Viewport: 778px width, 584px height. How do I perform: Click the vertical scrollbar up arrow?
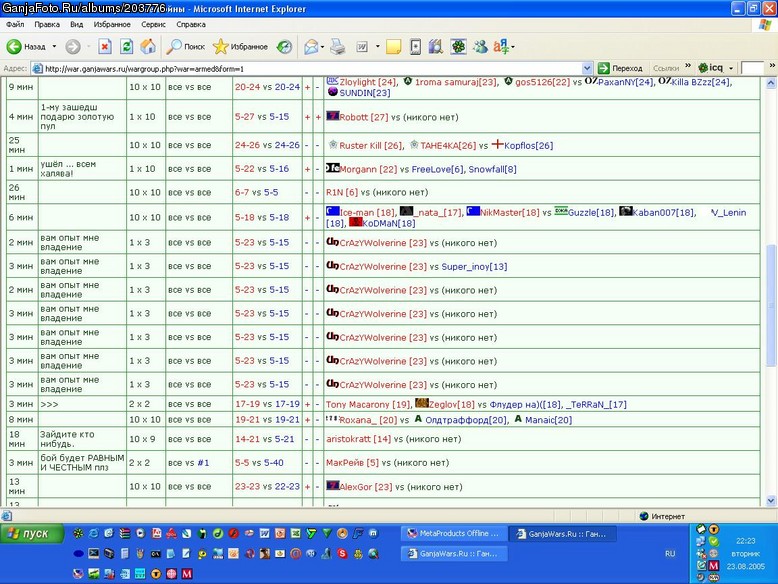click(x=771, y=83)
